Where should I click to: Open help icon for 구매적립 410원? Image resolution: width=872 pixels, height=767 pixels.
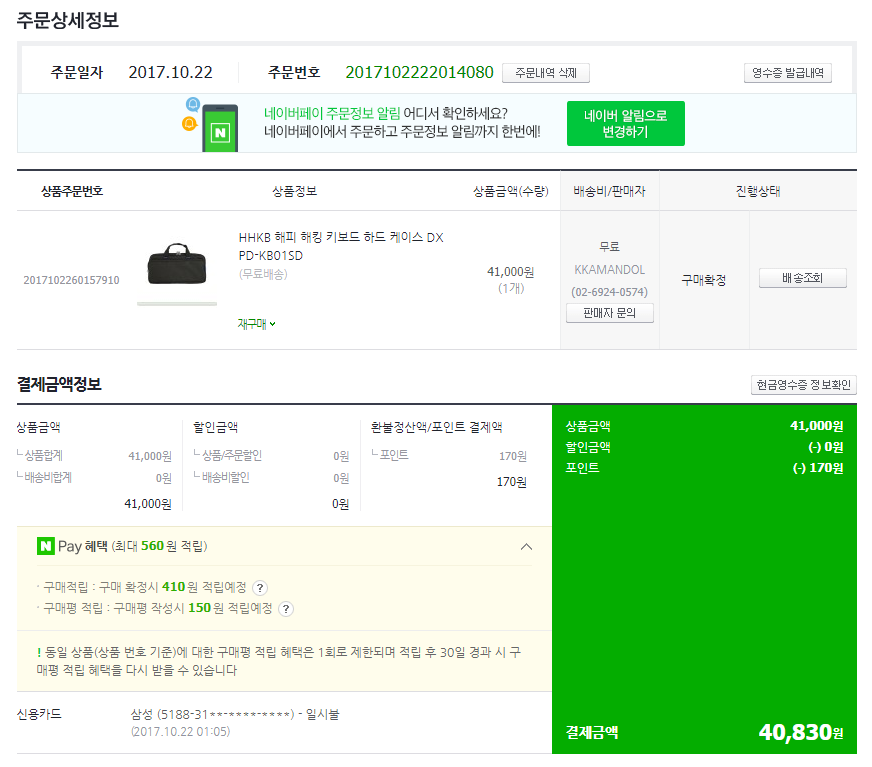click(x=260, y=588)
